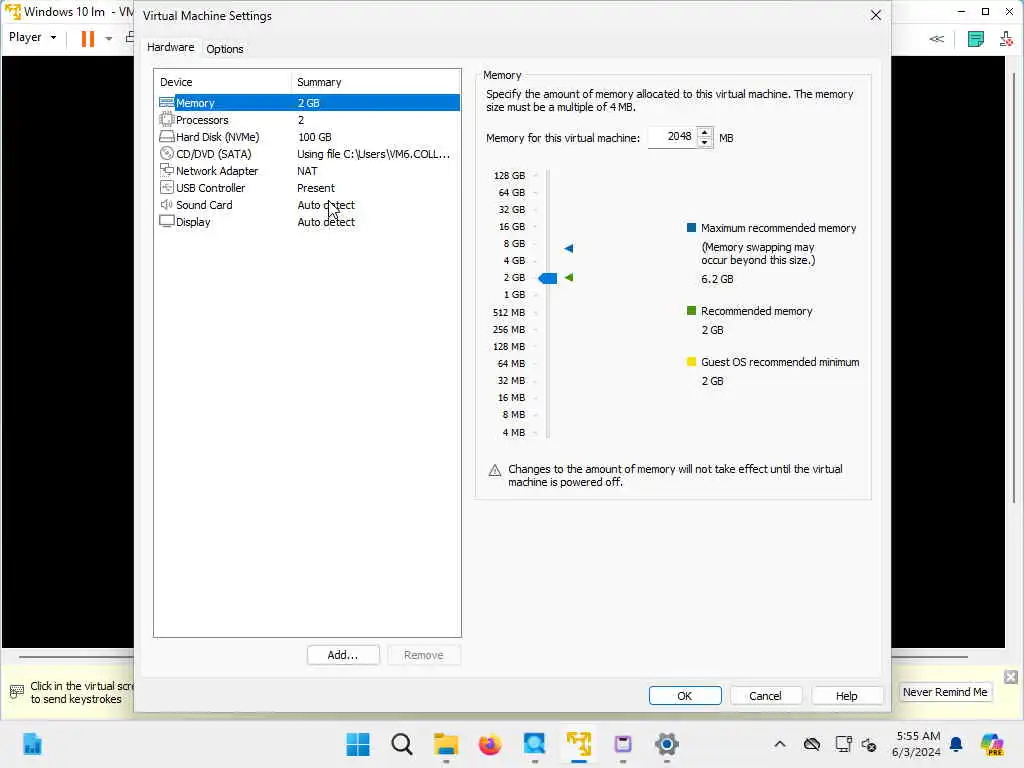Click the green recommended memory marker
This screenshot has height=768, width=1024.
[x=569, y=278]
